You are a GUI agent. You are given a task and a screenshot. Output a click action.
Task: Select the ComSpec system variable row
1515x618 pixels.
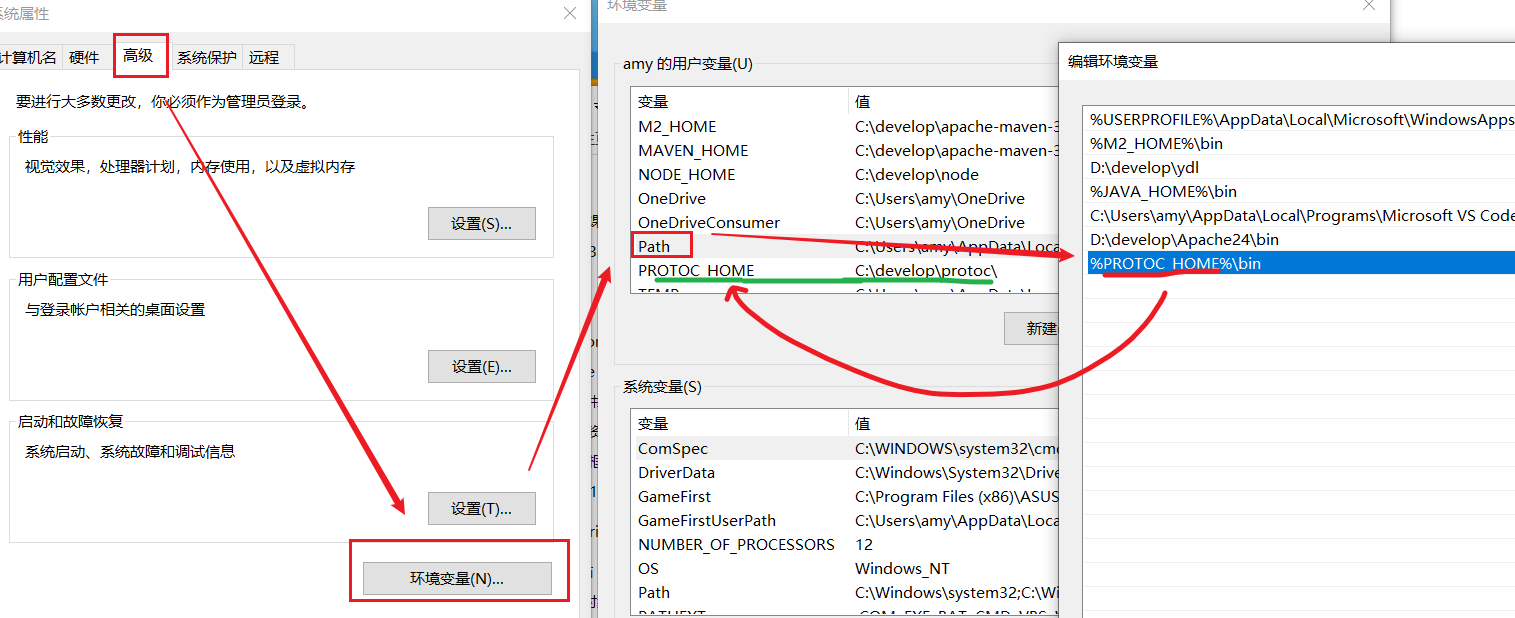[x=845, y=448]
